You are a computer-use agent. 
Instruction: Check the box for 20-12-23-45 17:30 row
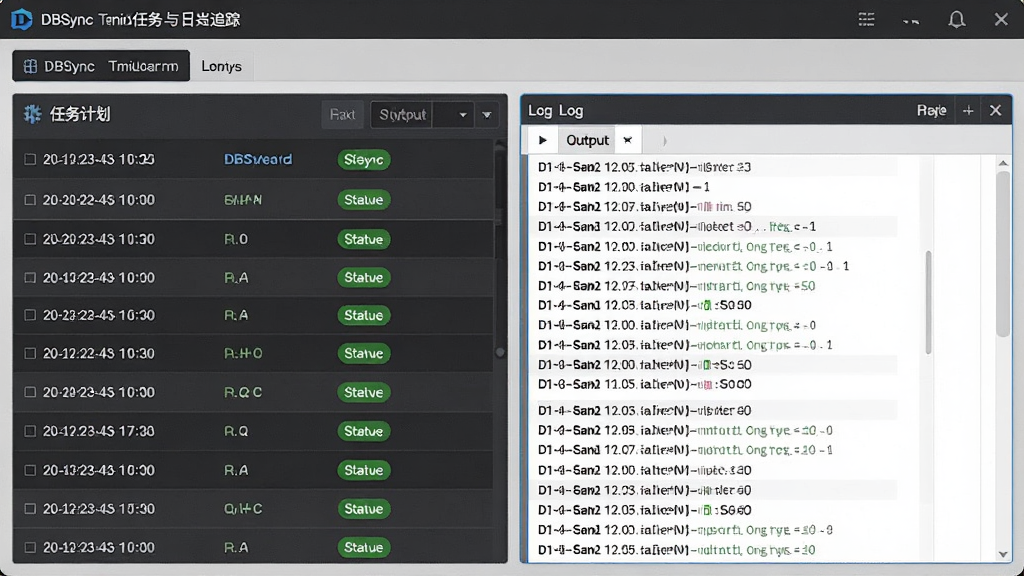pyautogui.click(x=30, y=431)
